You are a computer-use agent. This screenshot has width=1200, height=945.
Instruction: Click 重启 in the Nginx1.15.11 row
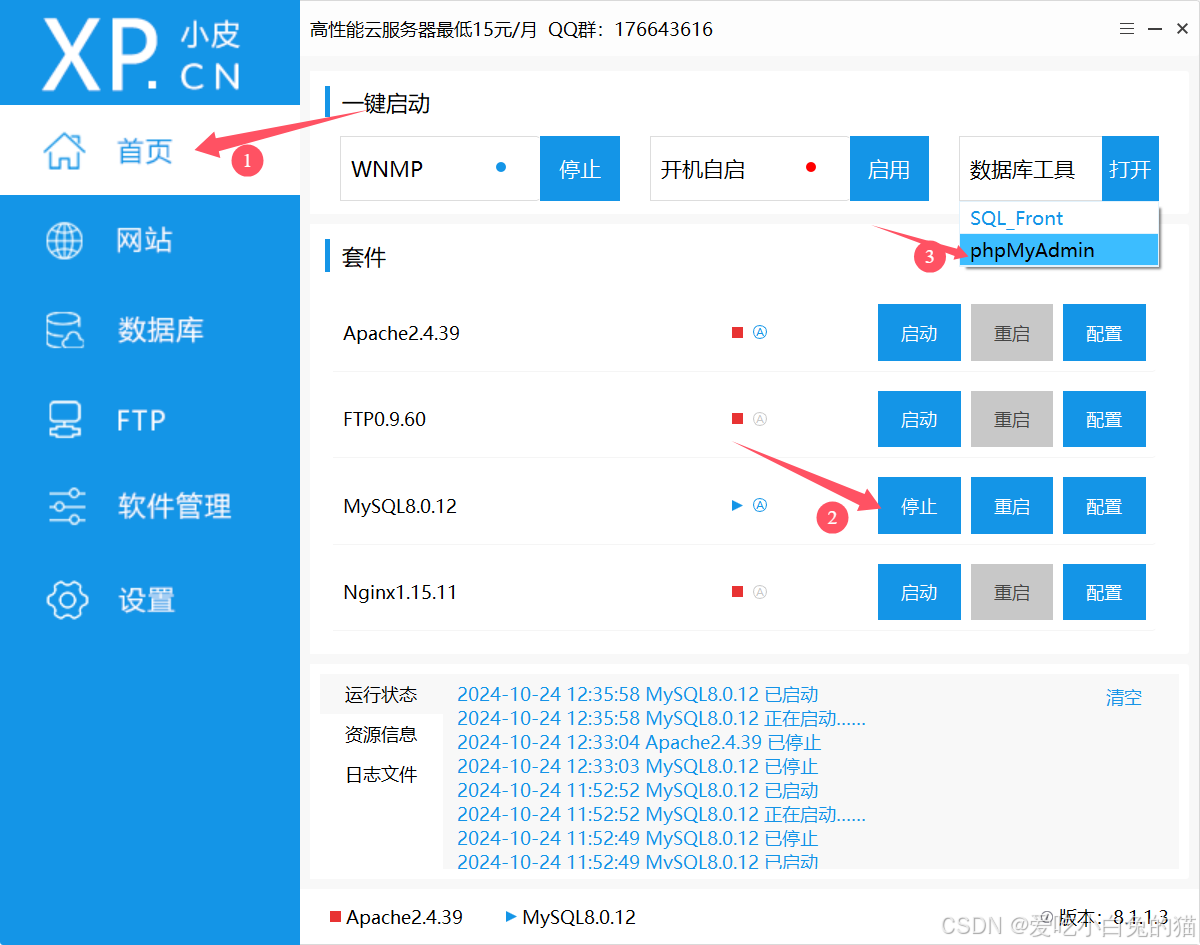point(1012,592)
